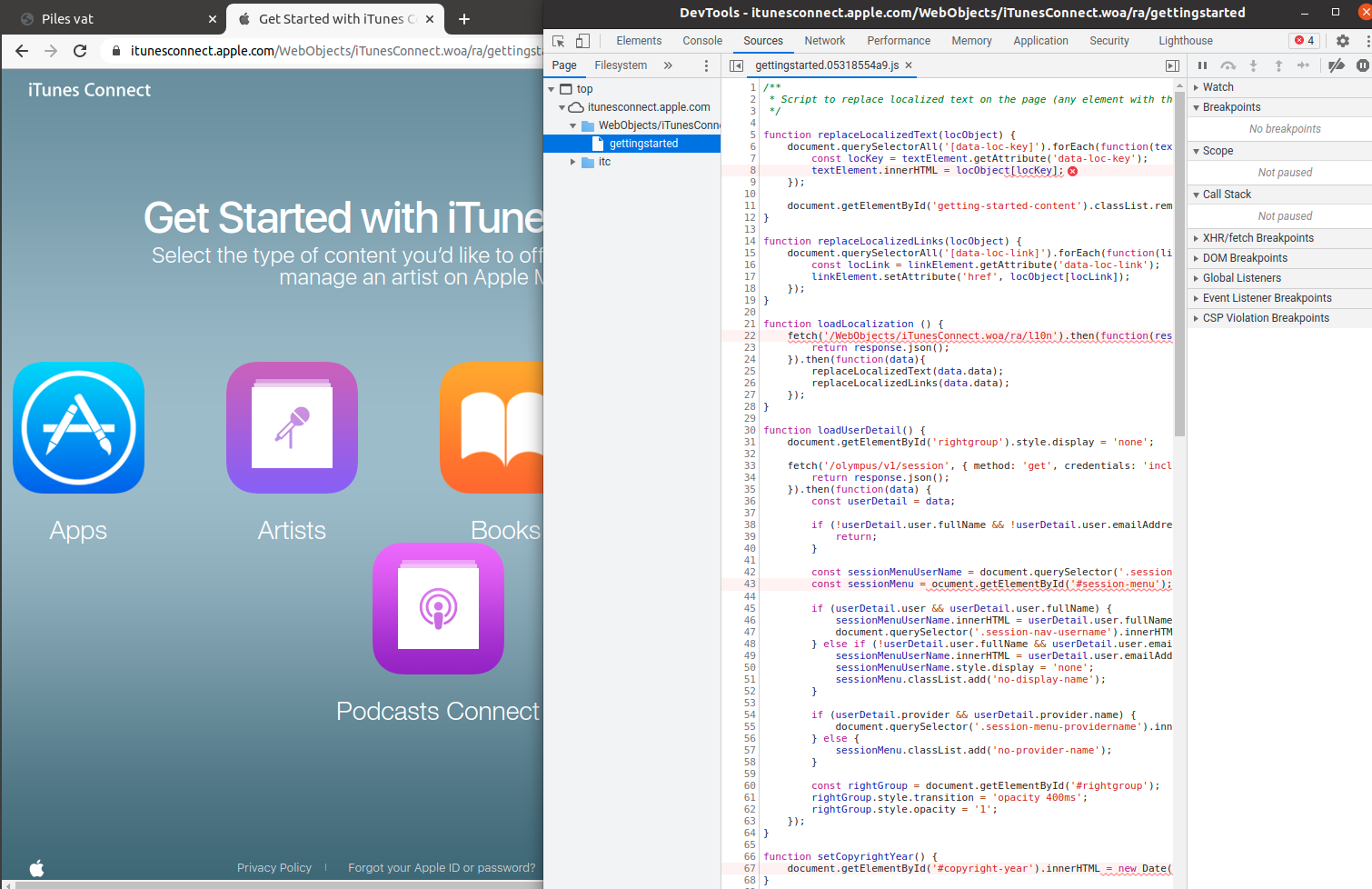
Task: Toggle pause on exceptions button
Action: (x=1363, y=65)
